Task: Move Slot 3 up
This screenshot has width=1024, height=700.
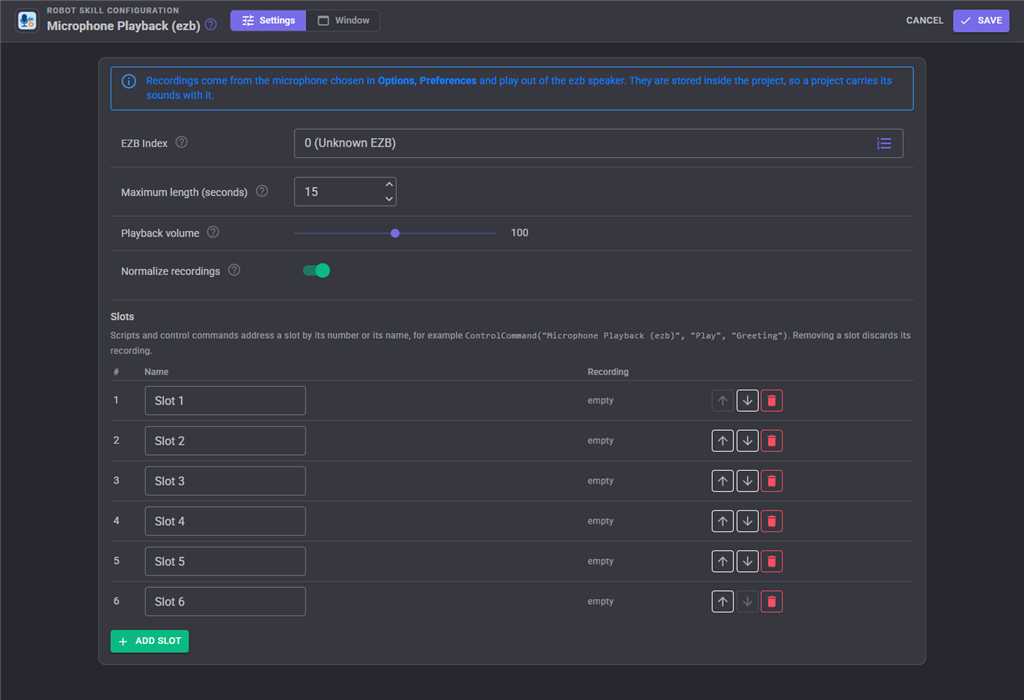Action: [x=722, y=481]
